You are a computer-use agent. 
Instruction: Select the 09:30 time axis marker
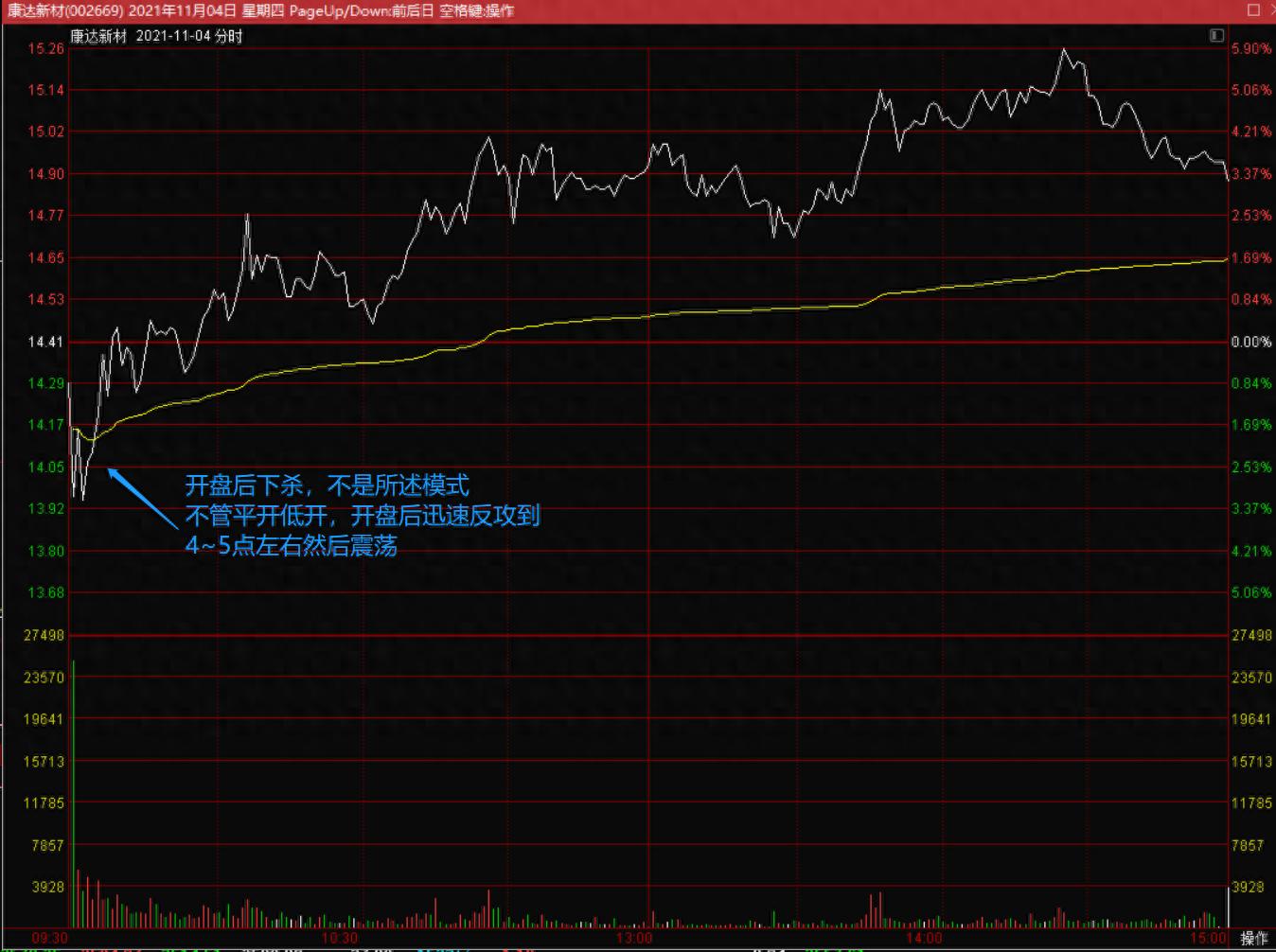coord(49,938)
